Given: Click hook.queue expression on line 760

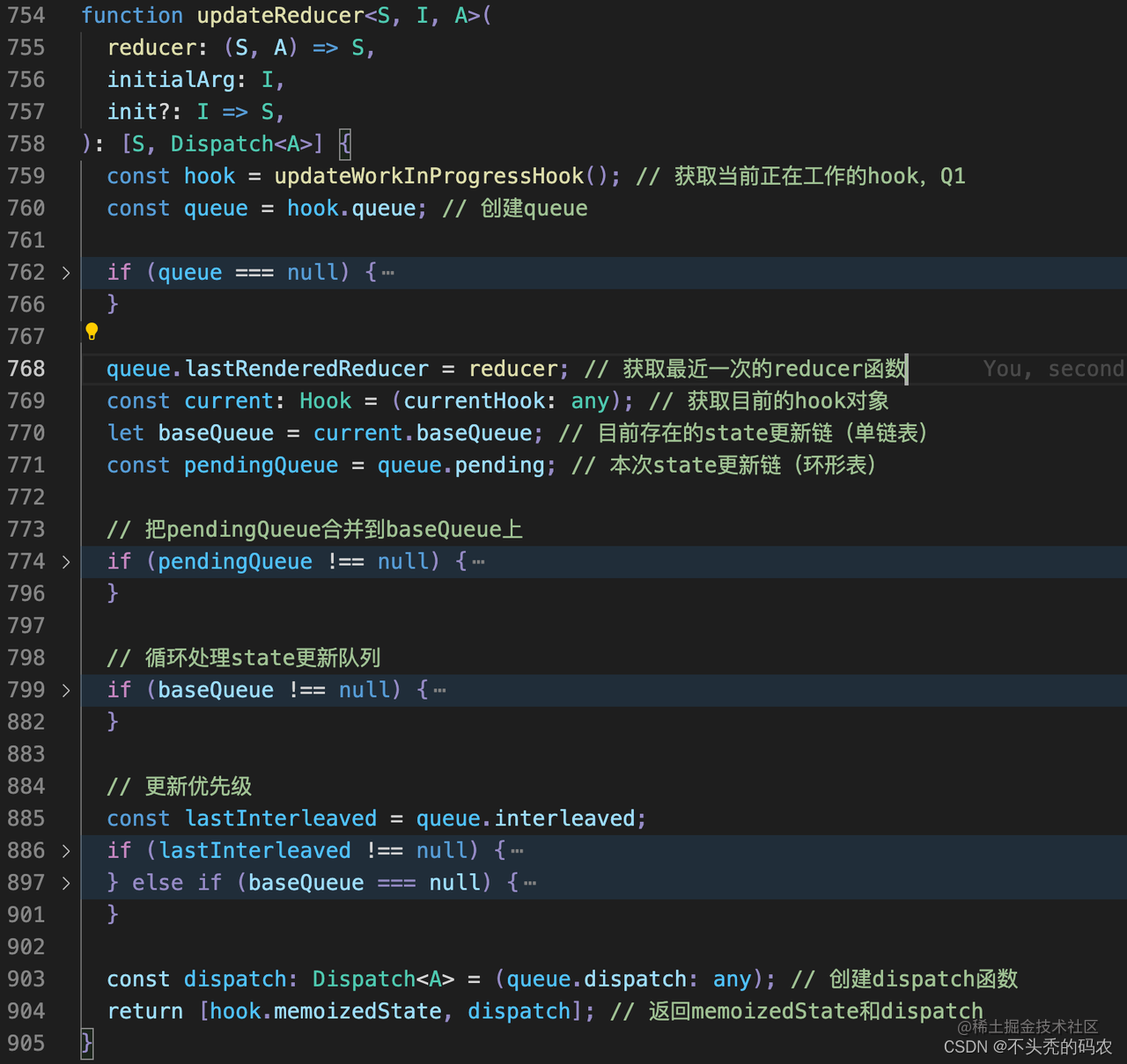Looking at the screenshot, I should (x=351, y=209).
